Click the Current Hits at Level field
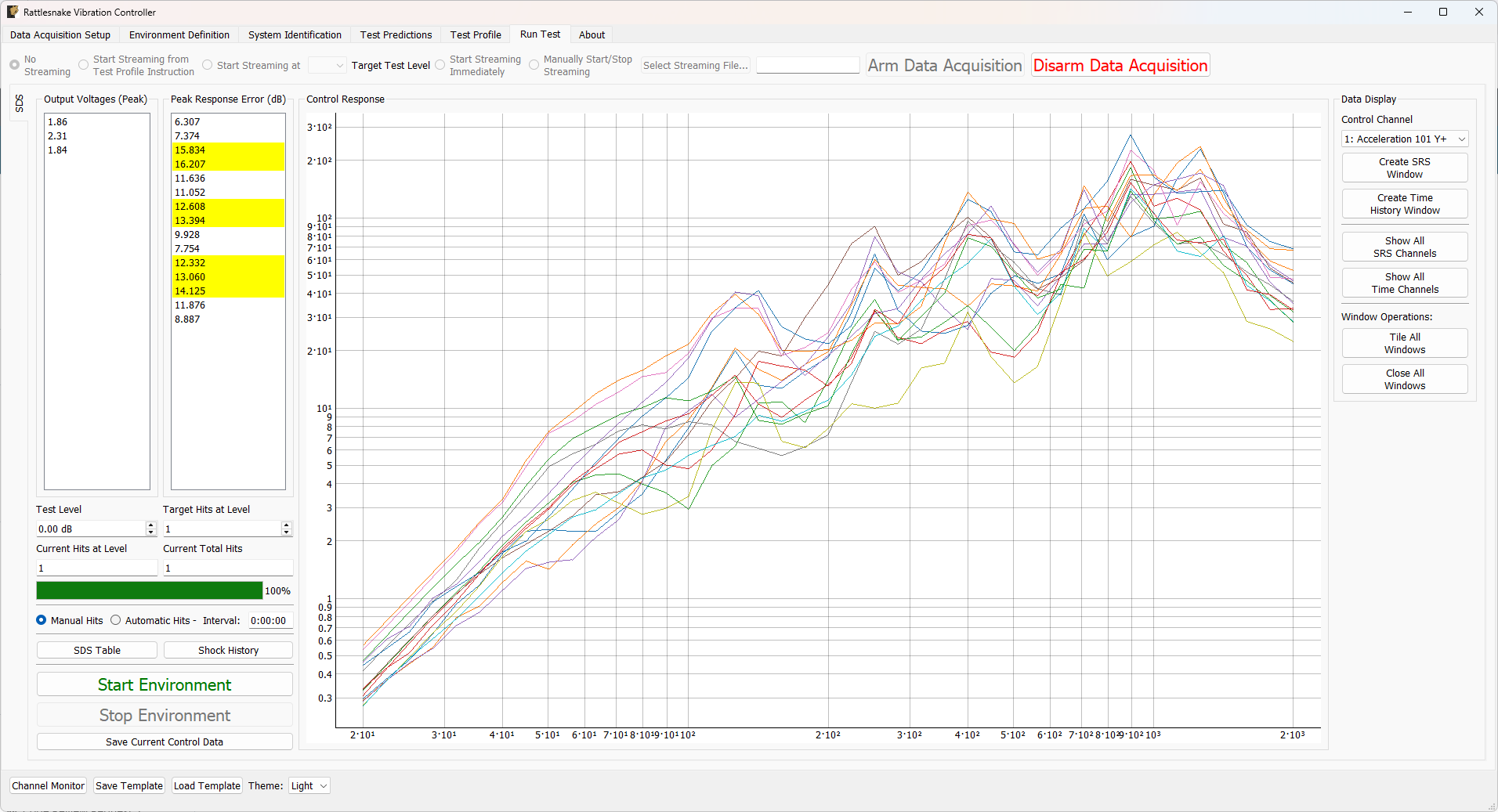 point(97,568)
